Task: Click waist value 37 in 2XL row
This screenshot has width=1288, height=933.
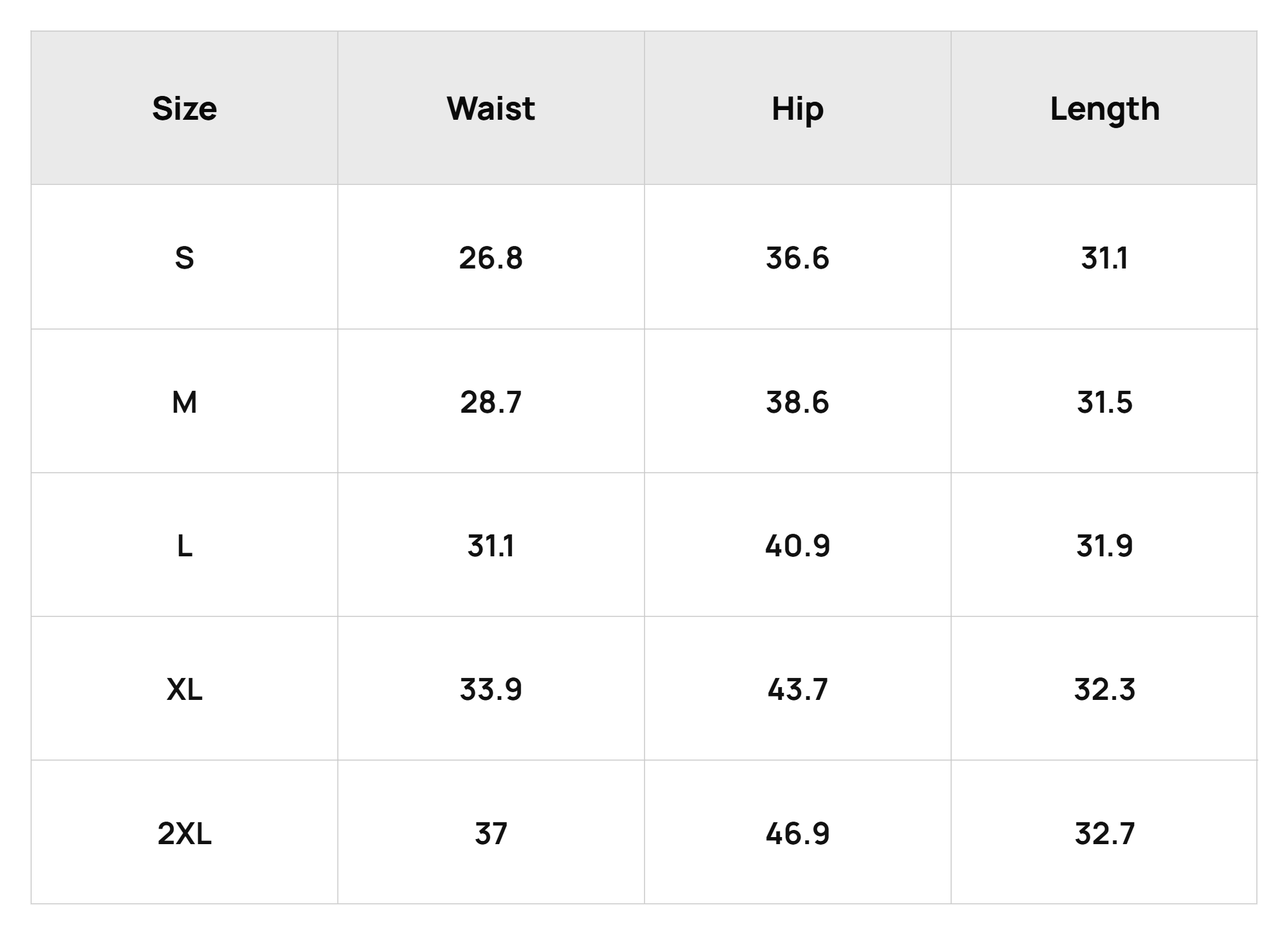Action: (x=491, y=833)
